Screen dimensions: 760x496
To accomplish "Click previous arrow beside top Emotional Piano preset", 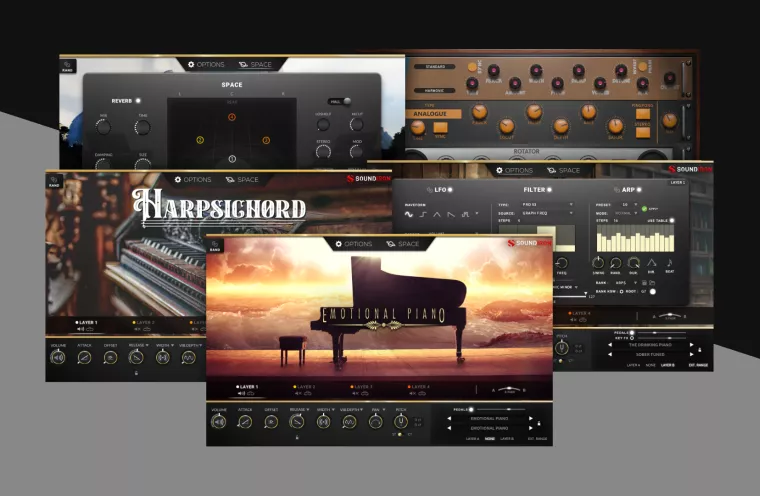I will pos(449,418).
